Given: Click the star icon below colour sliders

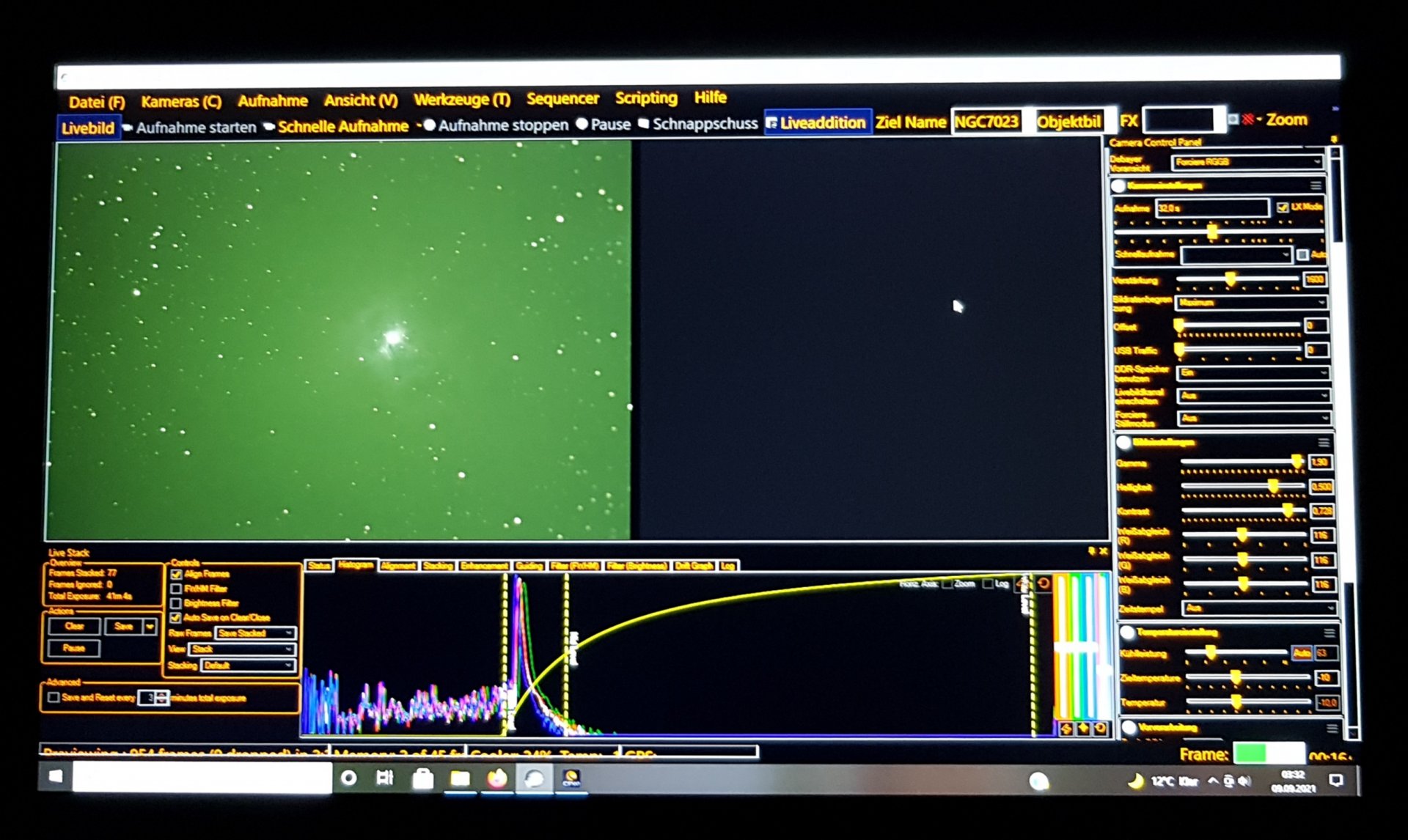Looking at the screenshot, I should [x=1083, y=728].
